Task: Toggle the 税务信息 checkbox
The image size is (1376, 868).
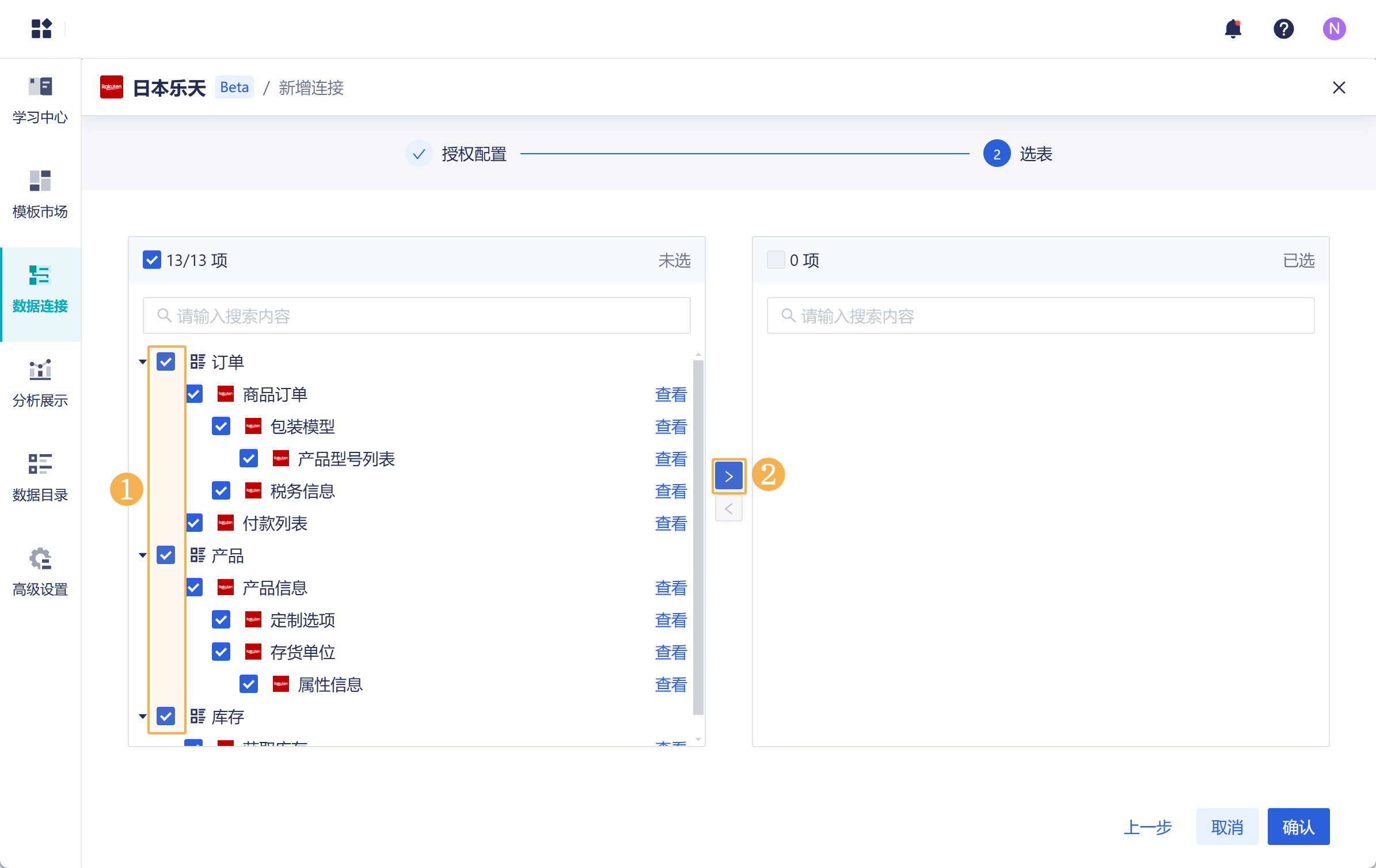Action: pos(221,491)
